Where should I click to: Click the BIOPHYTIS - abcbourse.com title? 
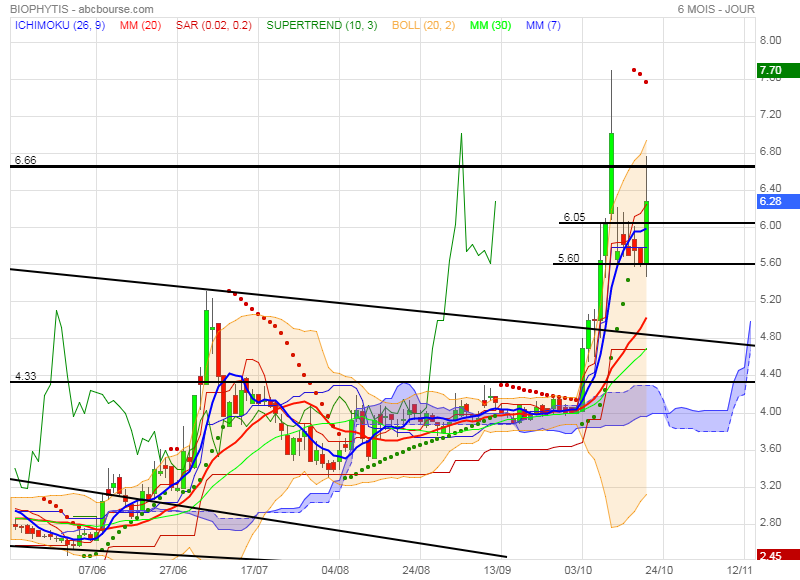click(x=82, y=9)
